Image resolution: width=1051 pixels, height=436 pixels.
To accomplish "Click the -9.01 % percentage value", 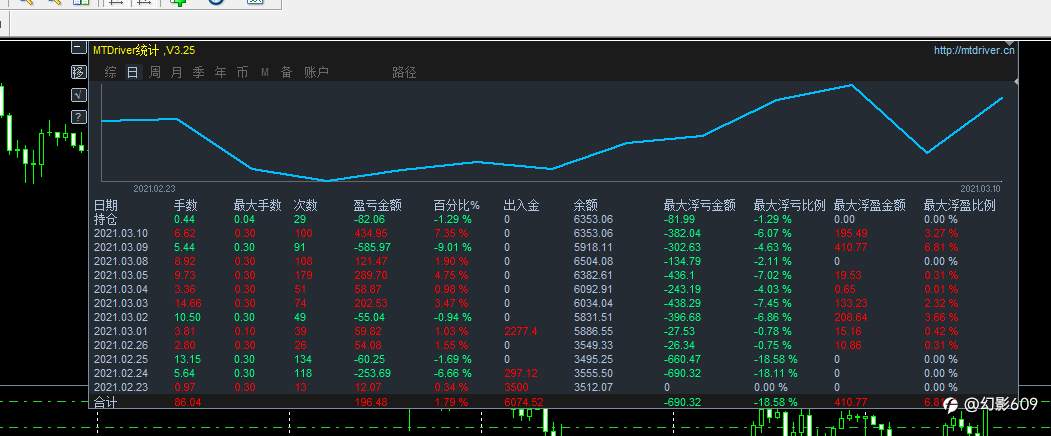I will tap(452, 247).
